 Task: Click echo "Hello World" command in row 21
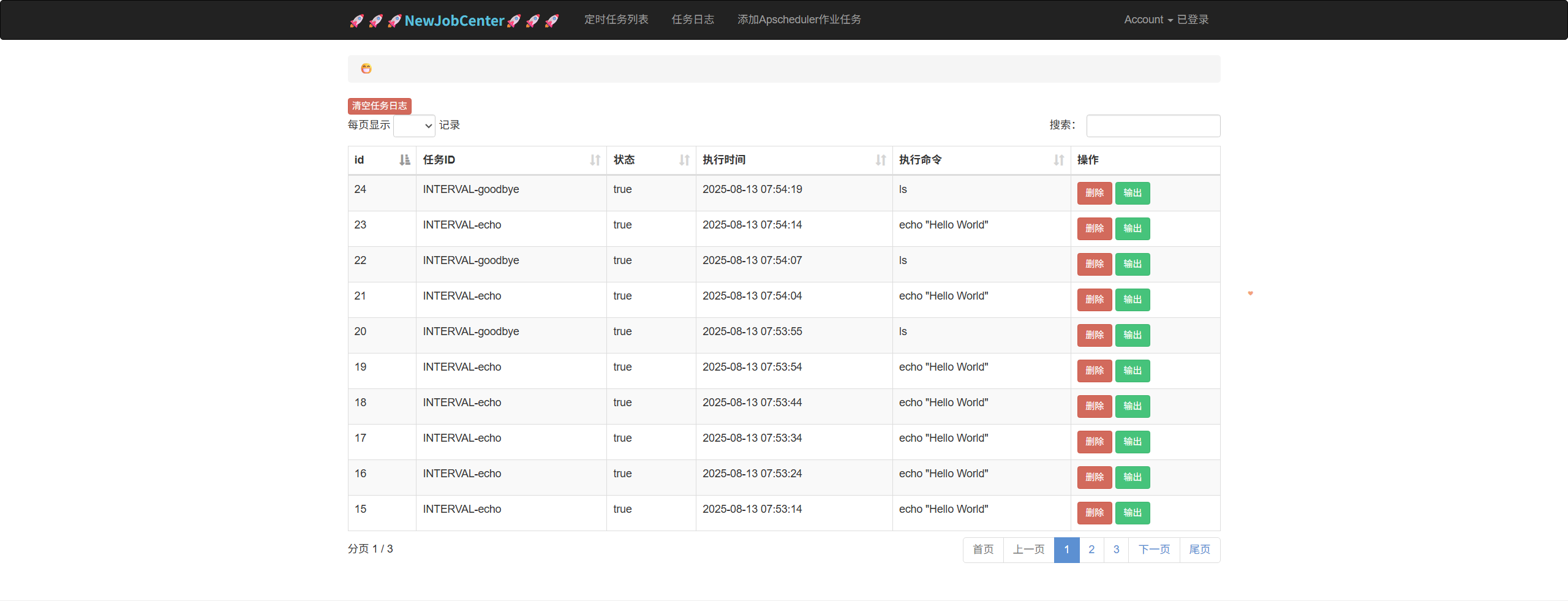pos(943,296)
